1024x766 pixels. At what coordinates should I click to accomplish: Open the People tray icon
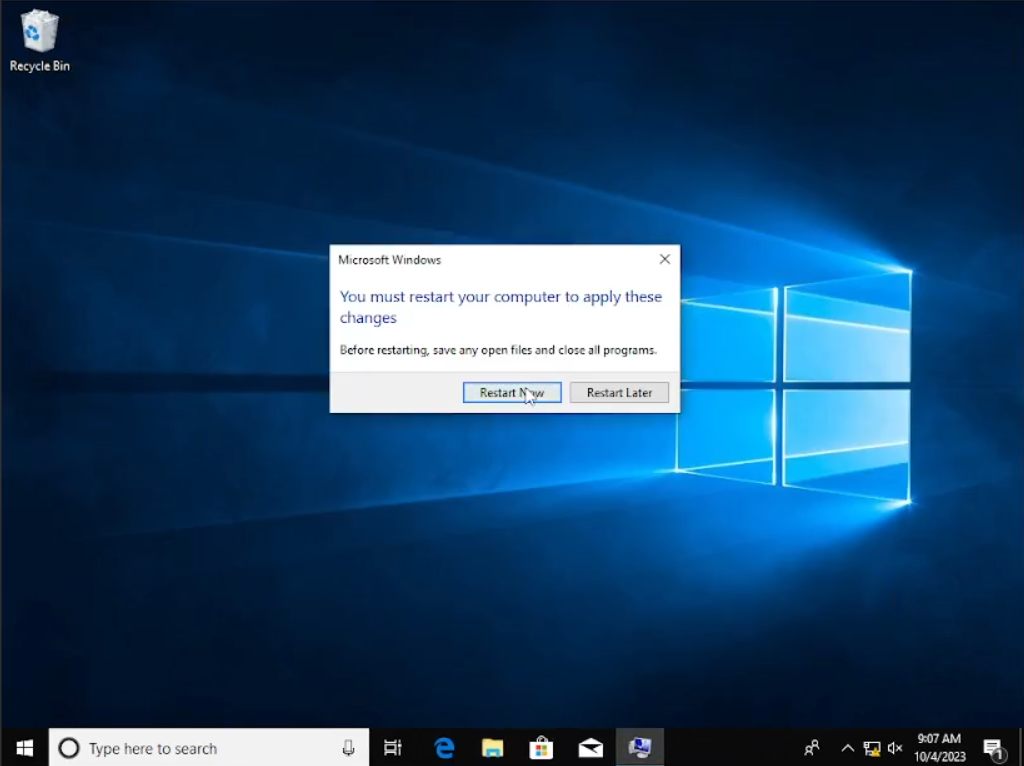tap(812, 748)
